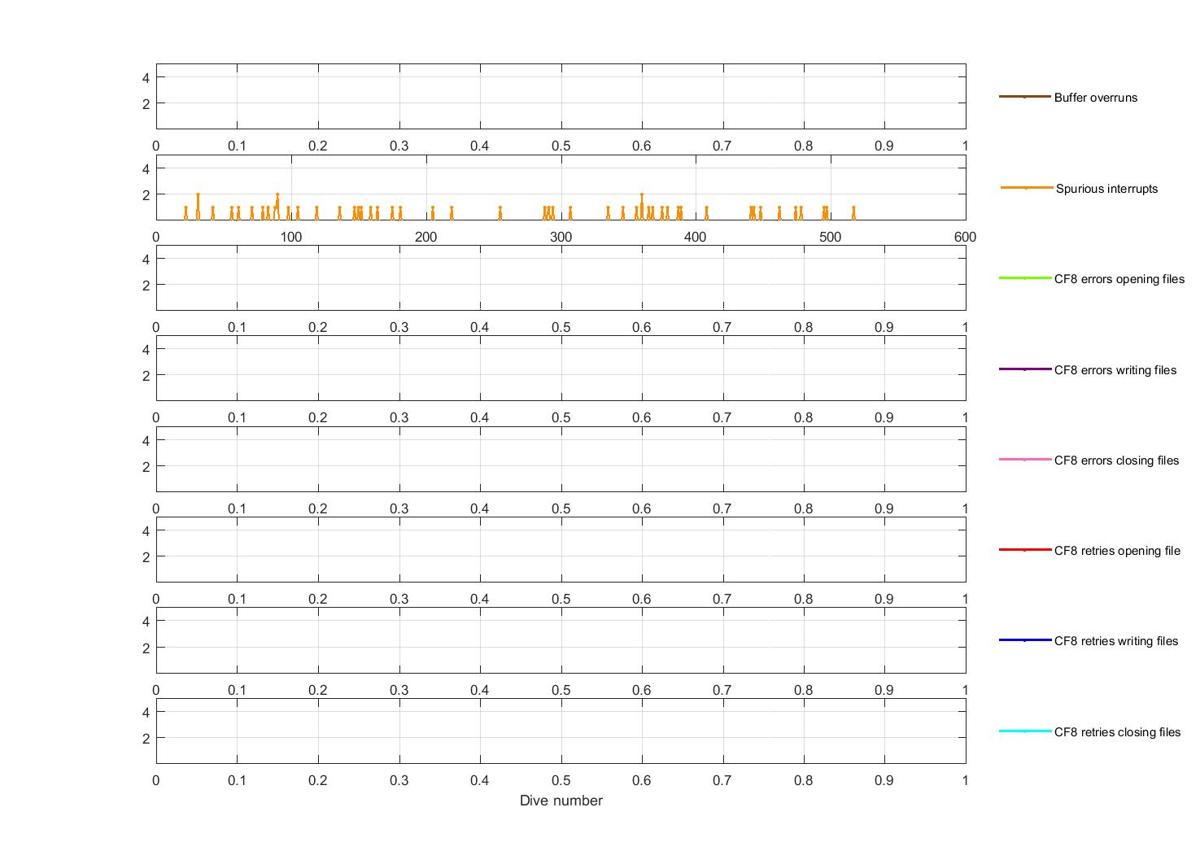1200x859 pixels.
Task: Click the blue CF8 retries writing legend line
Action: (x=1025, y=640)
